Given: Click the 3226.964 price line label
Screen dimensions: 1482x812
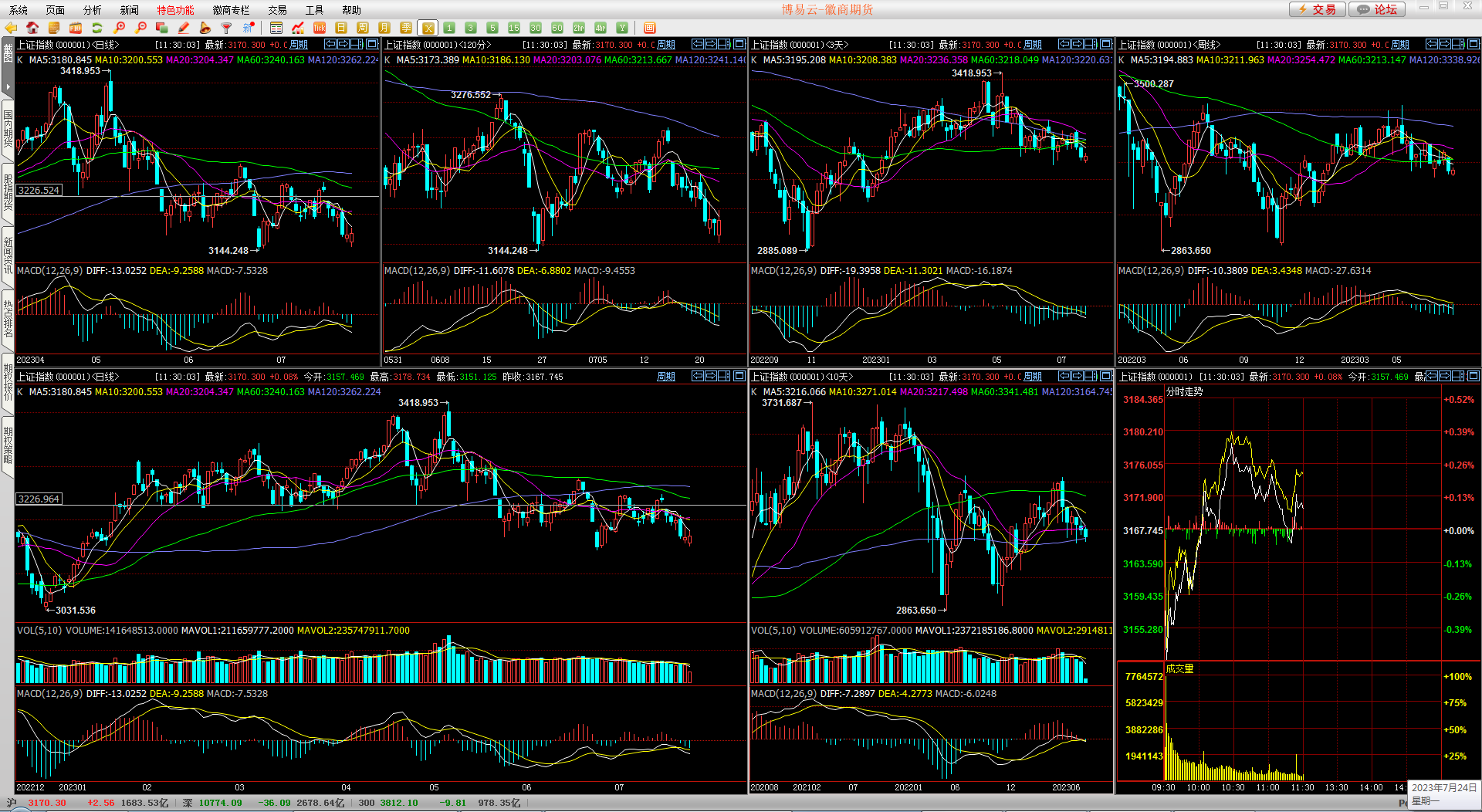Looking at the screenshot, I should click(x=39, y=499).
